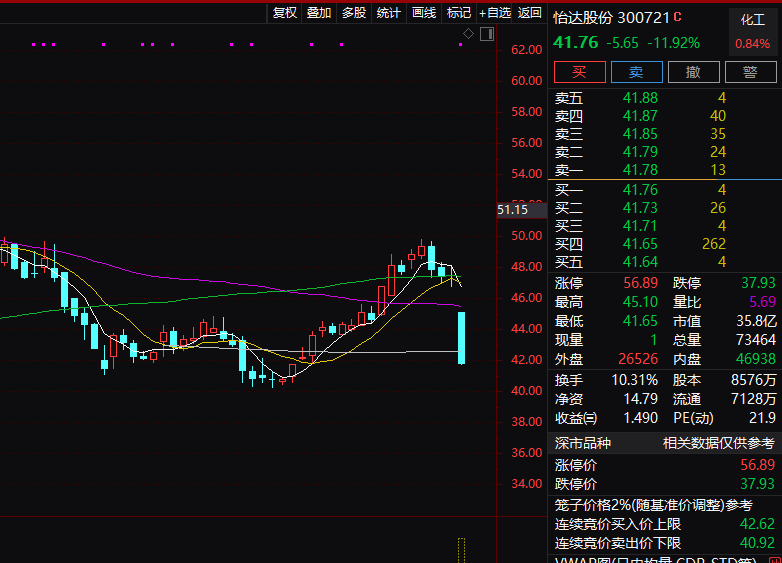Click the blue 卖 sell button

pos(636,72)
